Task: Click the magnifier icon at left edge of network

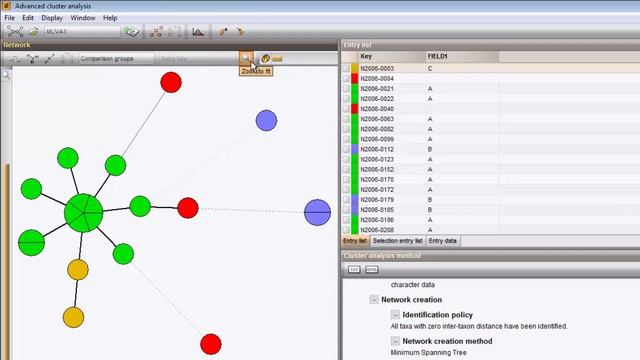Action: point(7,75)
